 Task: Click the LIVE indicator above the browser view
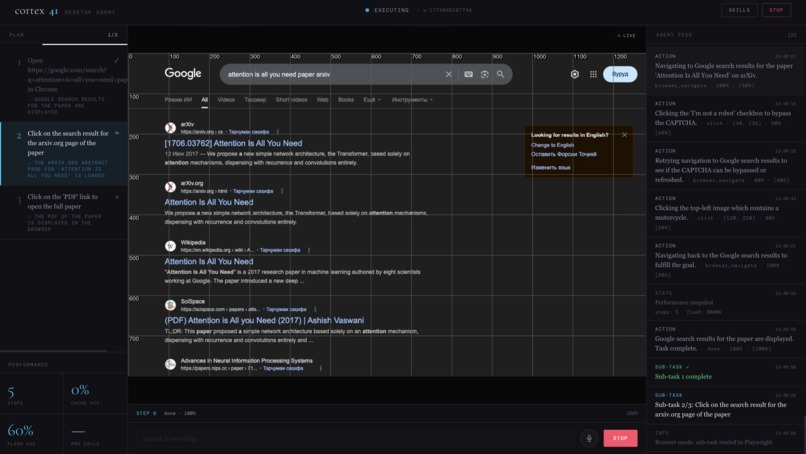coord(627,35)
